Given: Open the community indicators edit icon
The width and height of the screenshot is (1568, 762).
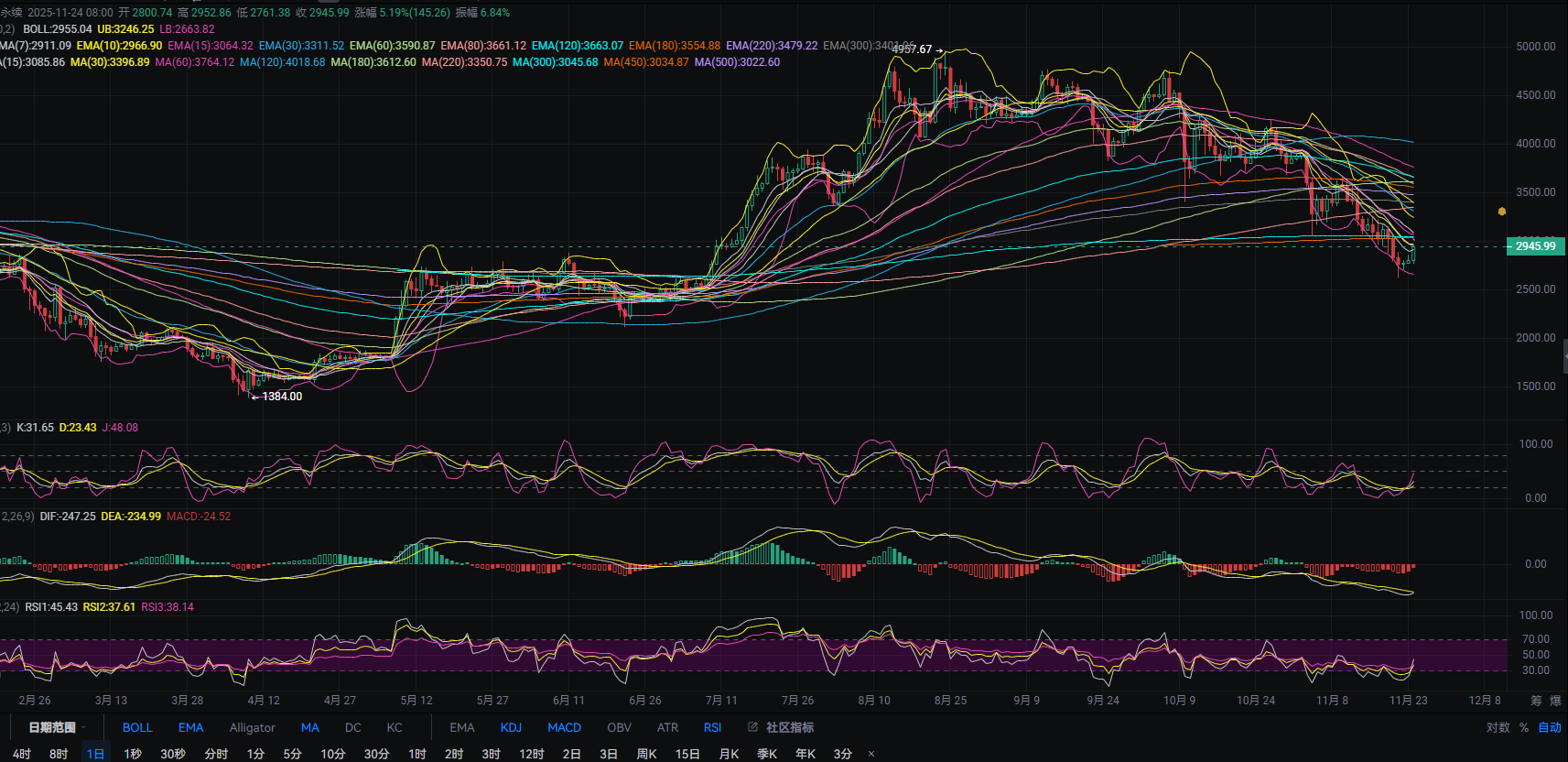Looking at the screenshot, I should tap(753, 727).
